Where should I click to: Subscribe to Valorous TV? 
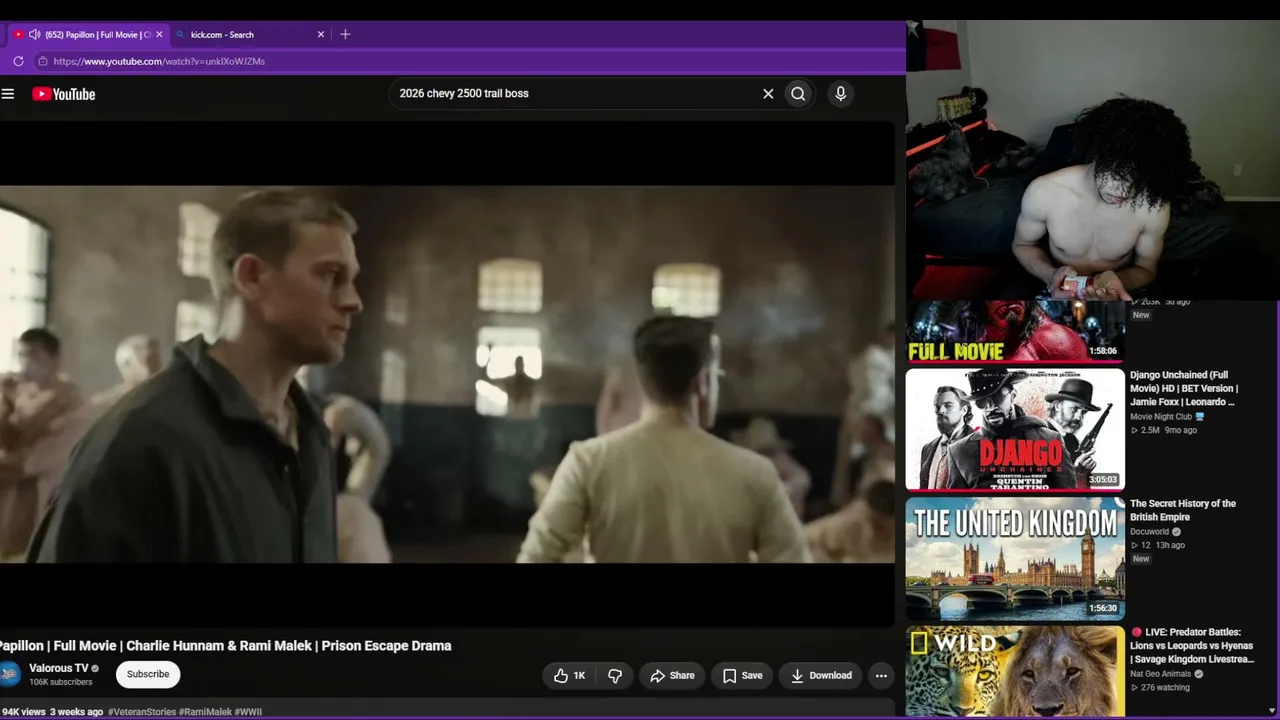tap(148, 674)
